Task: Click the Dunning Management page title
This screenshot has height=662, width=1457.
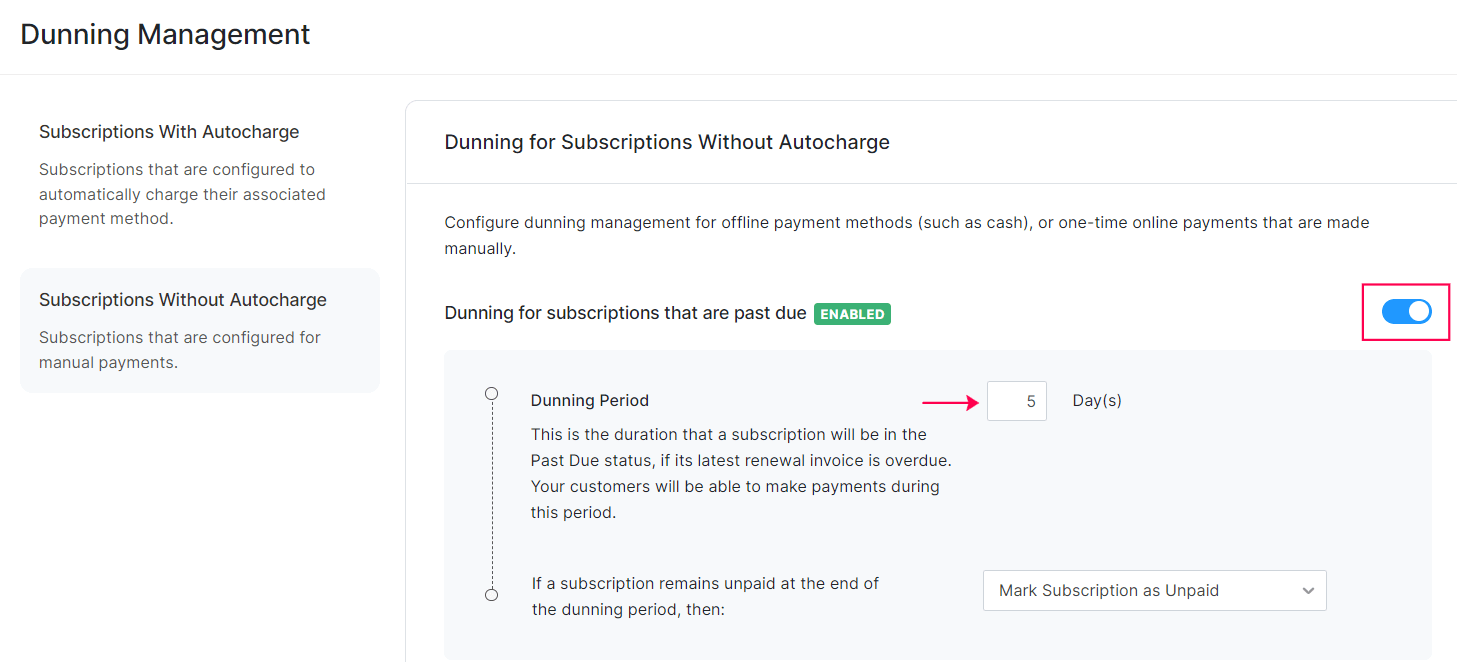Action: tap(164, 33)
